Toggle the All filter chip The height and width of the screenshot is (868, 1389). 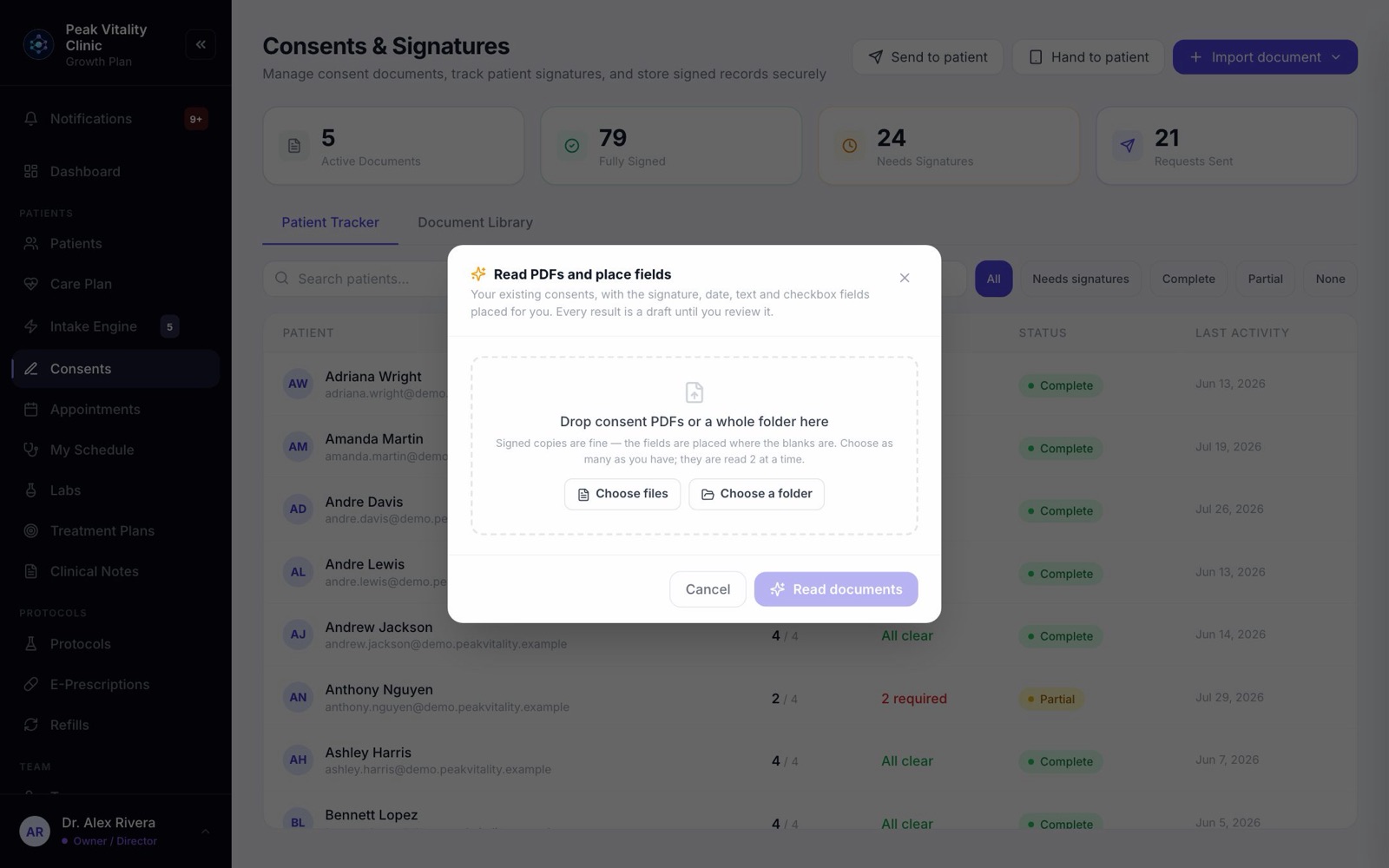[993, 279]
